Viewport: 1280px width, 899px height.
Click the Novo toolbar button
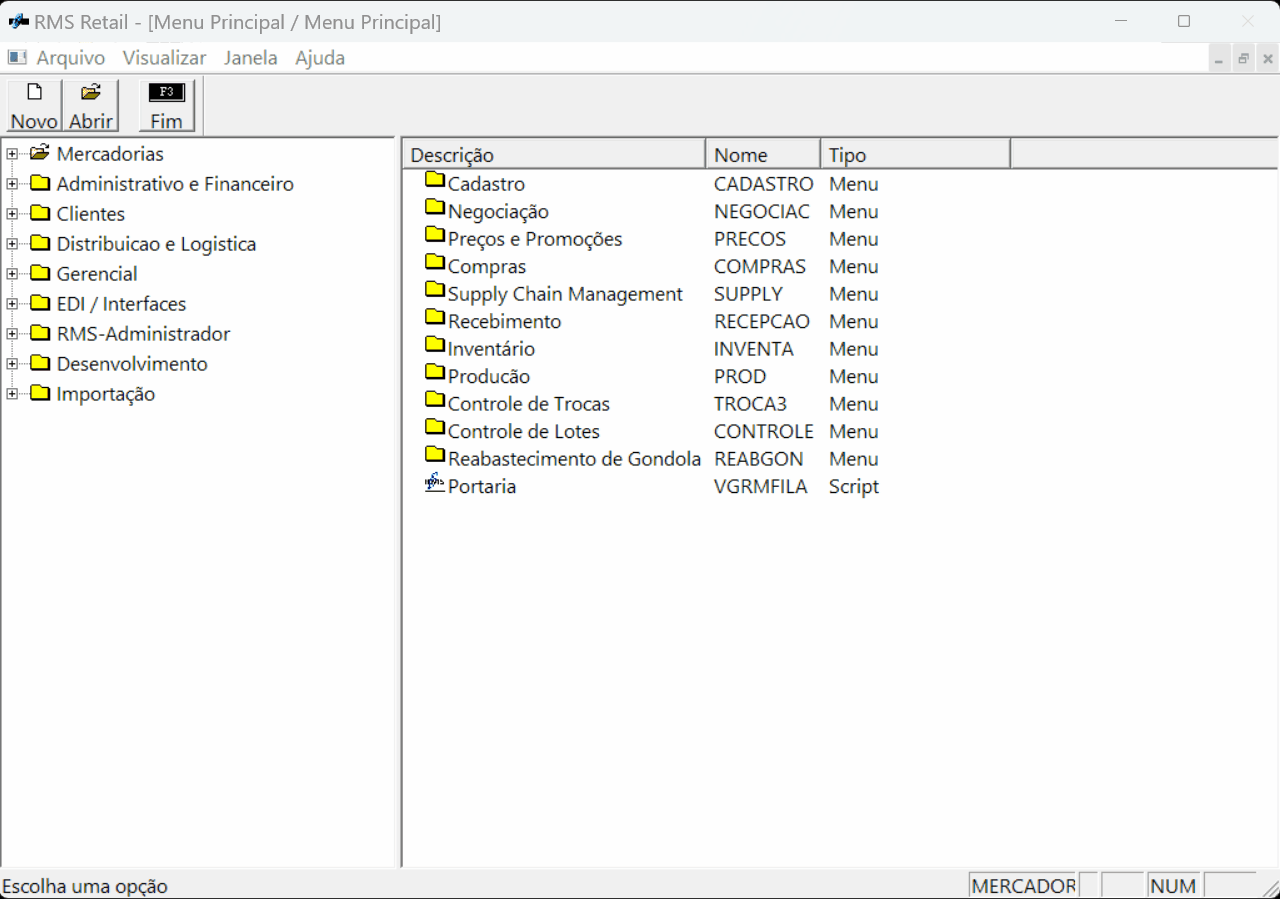coord(34,106)
